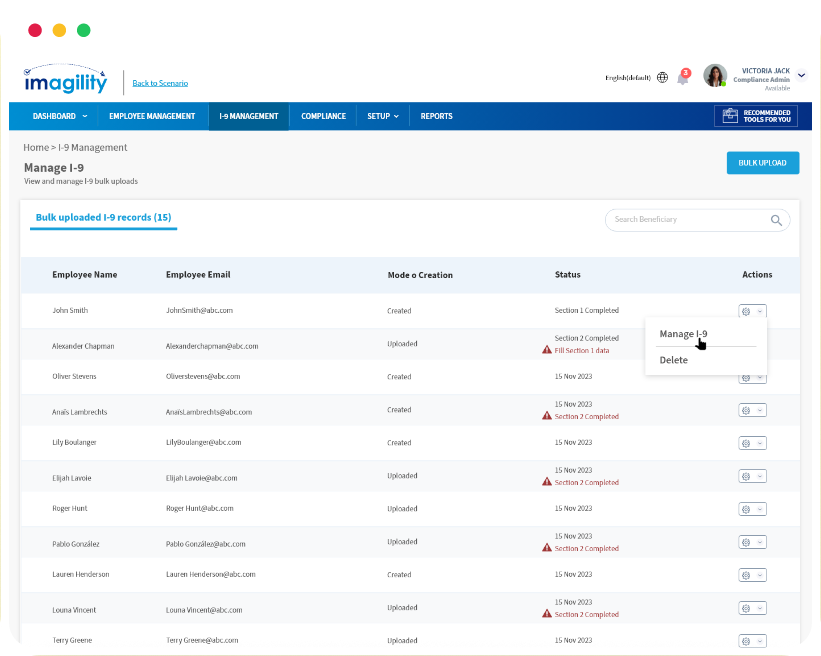Click the search magnifier icon
The width and height of the screenshot is (821, 656).
point(776,220)
